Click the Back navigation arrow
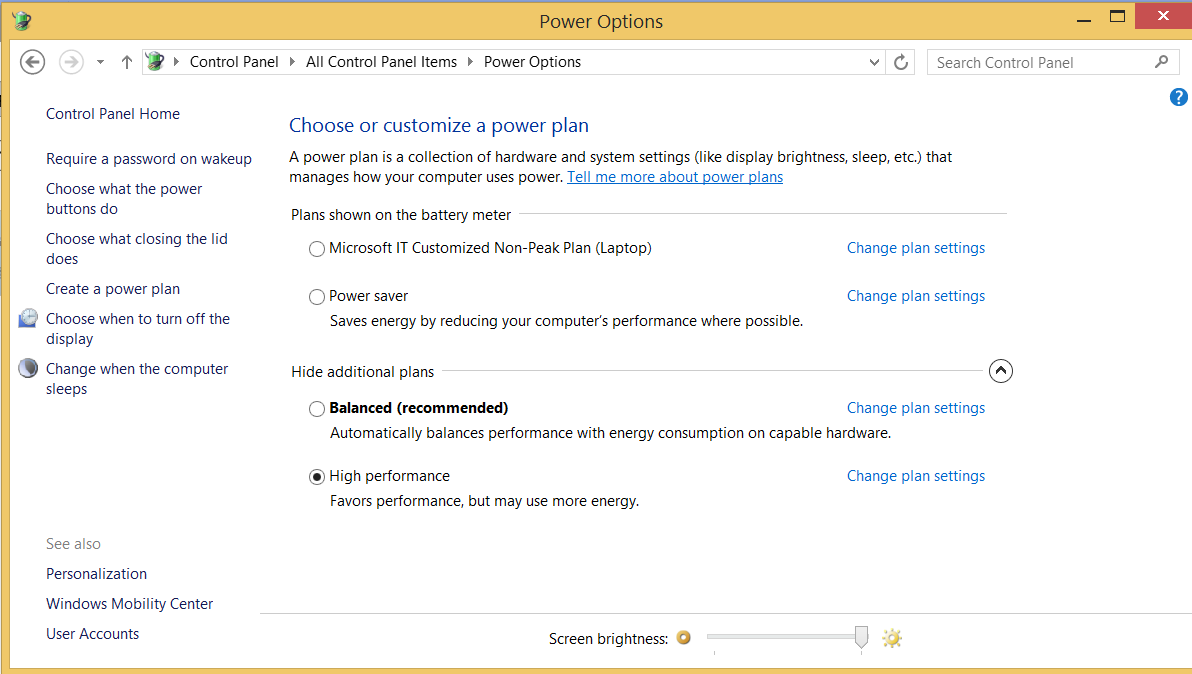This screenshot has width=1192, height=674. (x=33, y=62)
